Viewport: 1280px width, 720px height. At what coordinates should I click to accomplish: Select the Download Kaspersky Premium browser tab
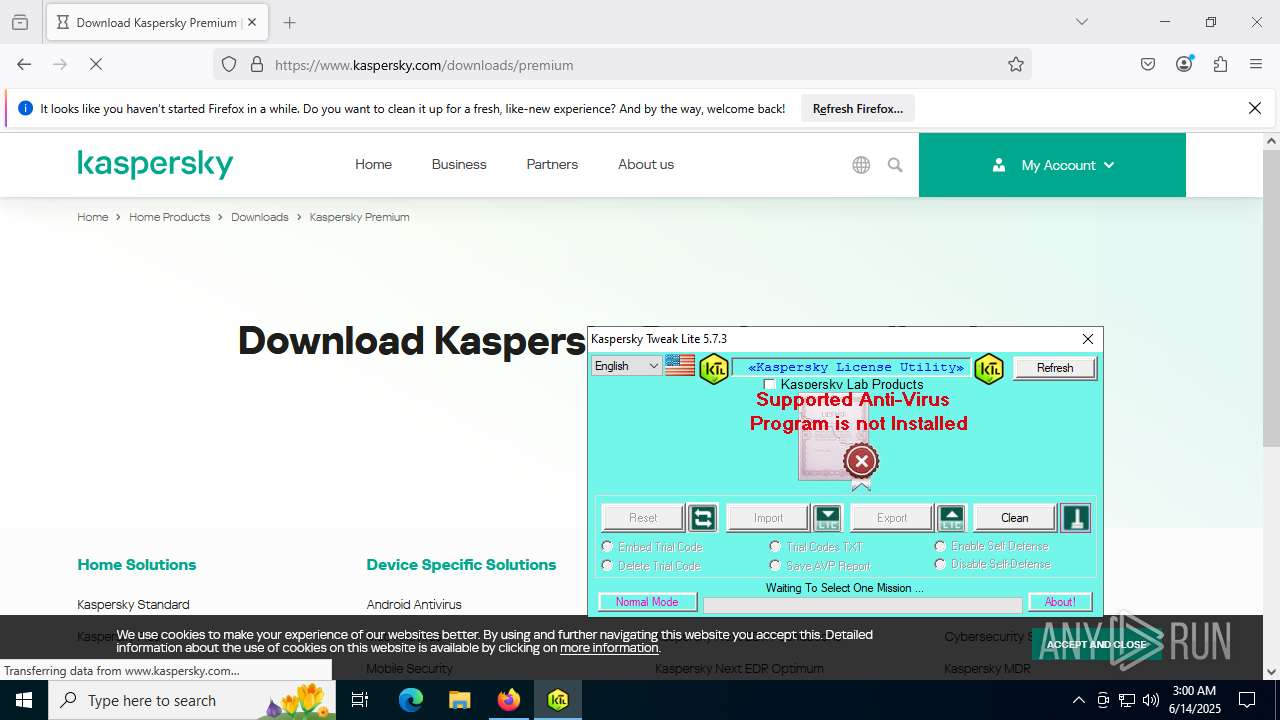coord(157,22)
